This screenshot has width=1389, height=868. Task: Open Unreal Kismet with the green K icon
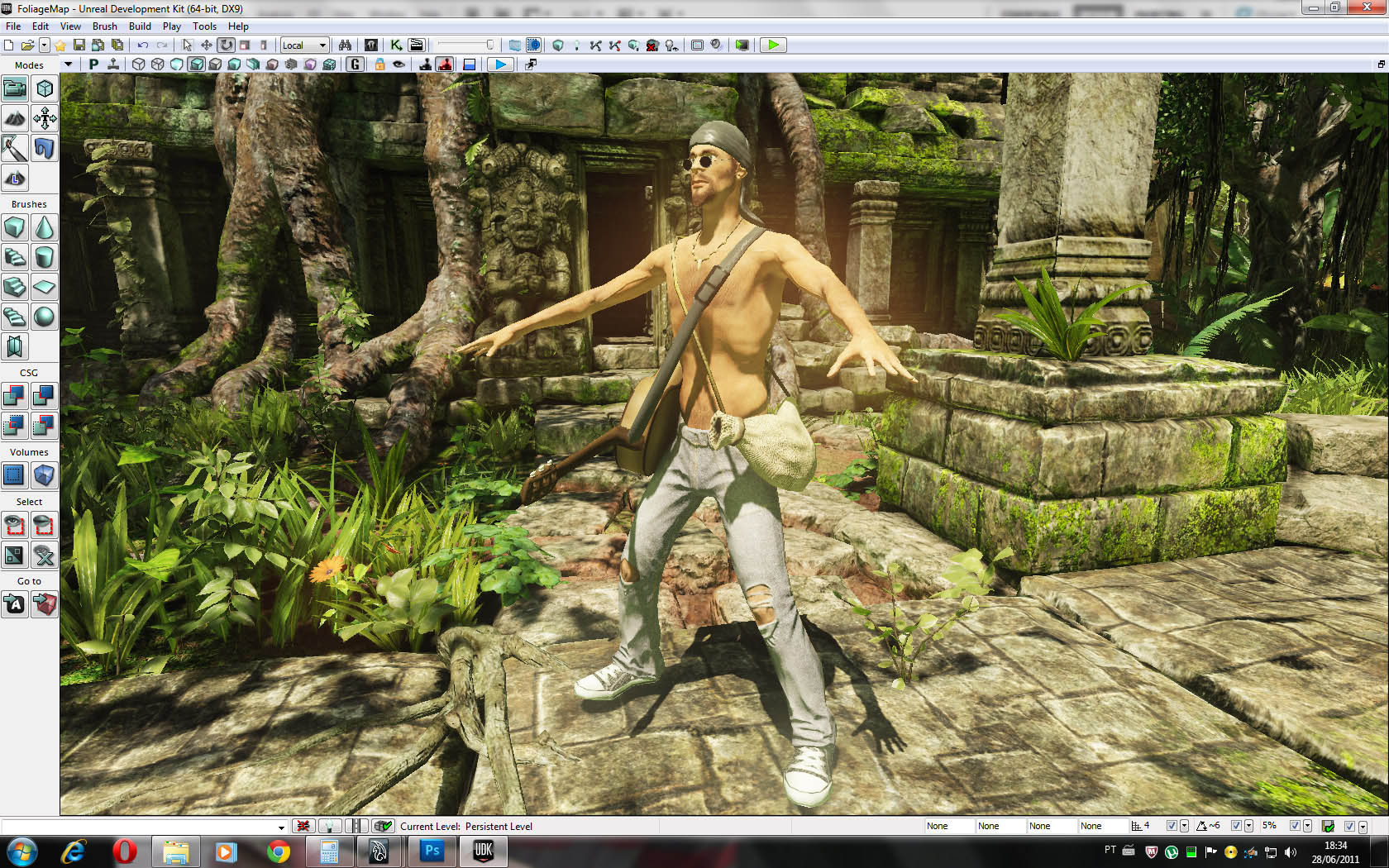(x=396, y=45)
